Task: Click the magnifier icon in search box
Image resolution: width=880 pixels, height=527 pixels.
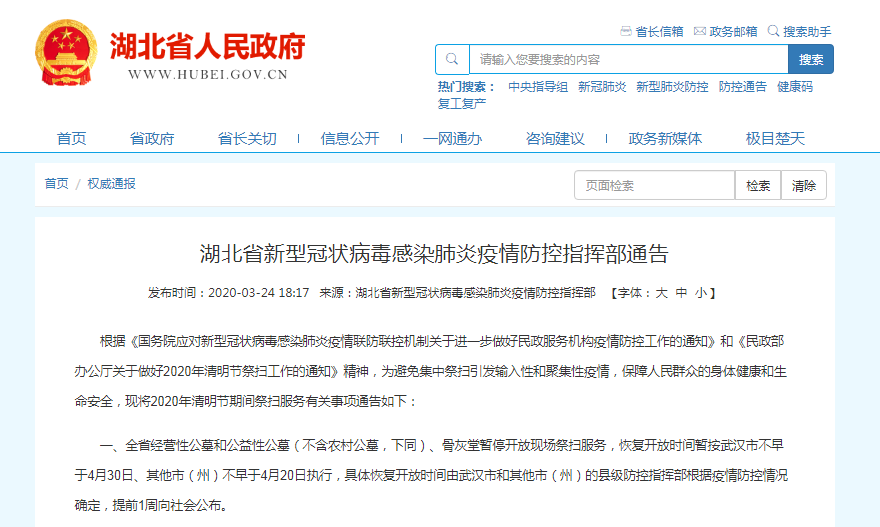Action: coord(452,59)
